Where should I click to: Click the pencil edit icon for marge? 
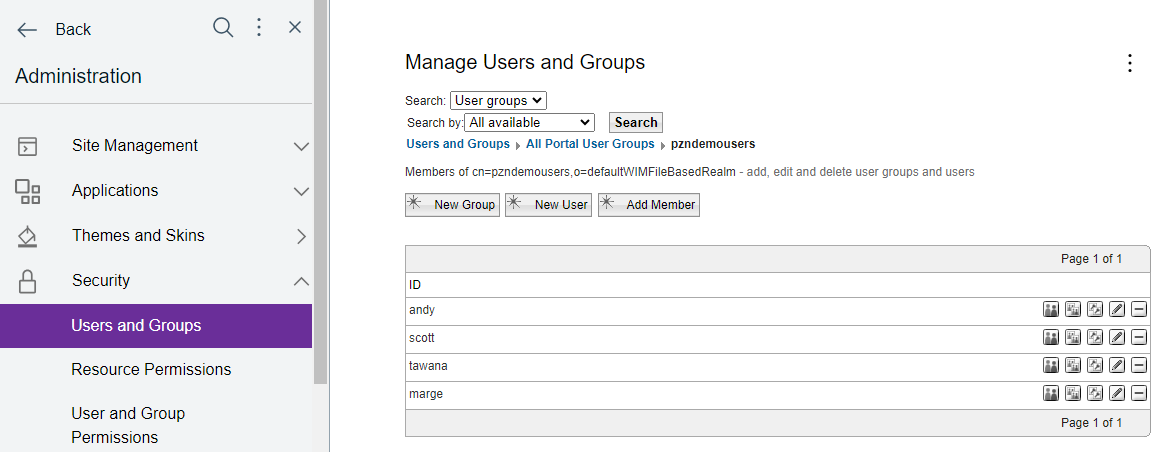tap(1117, 394)
